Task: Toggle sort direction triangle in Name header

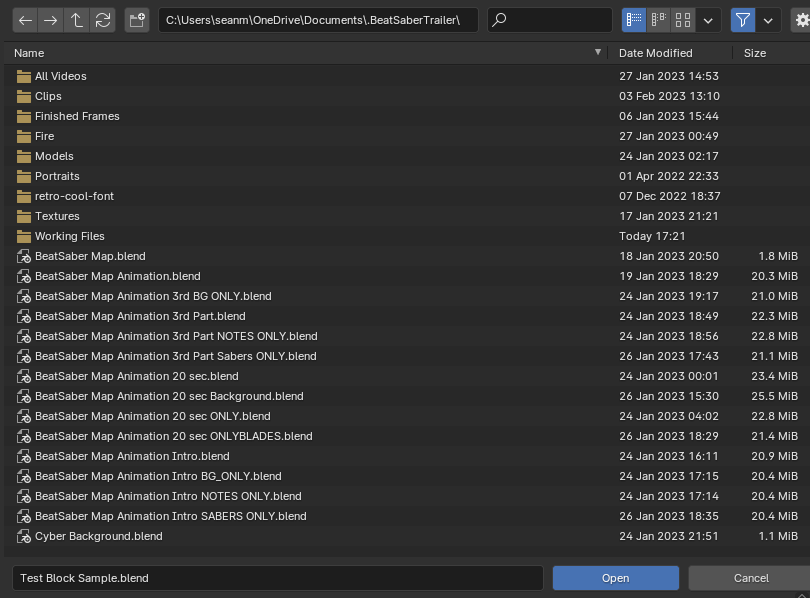Action: (598, 52)
